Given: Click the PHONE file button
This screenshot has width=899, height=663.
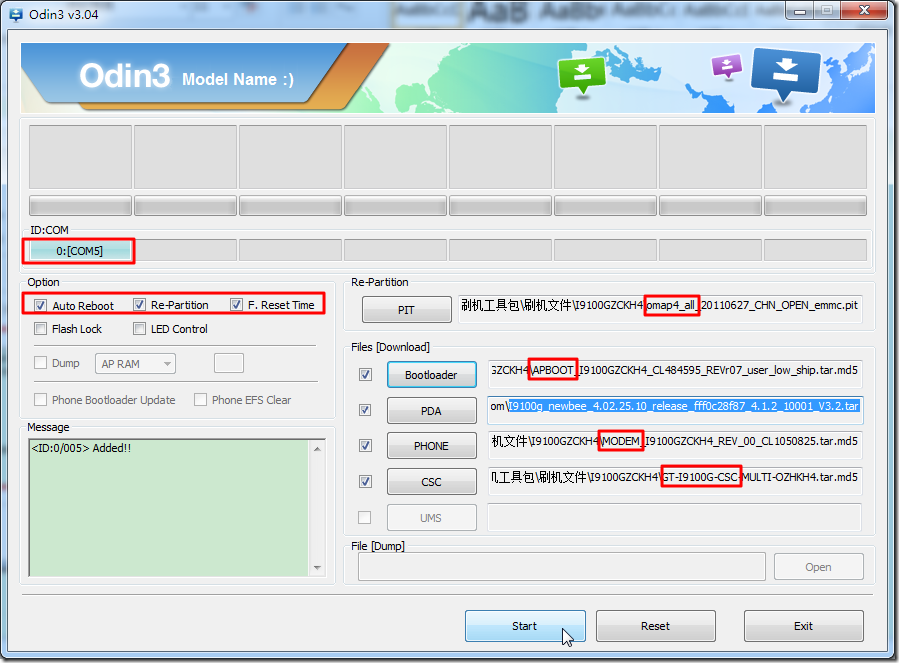Looking at the screenshot, I should [431, 446].
